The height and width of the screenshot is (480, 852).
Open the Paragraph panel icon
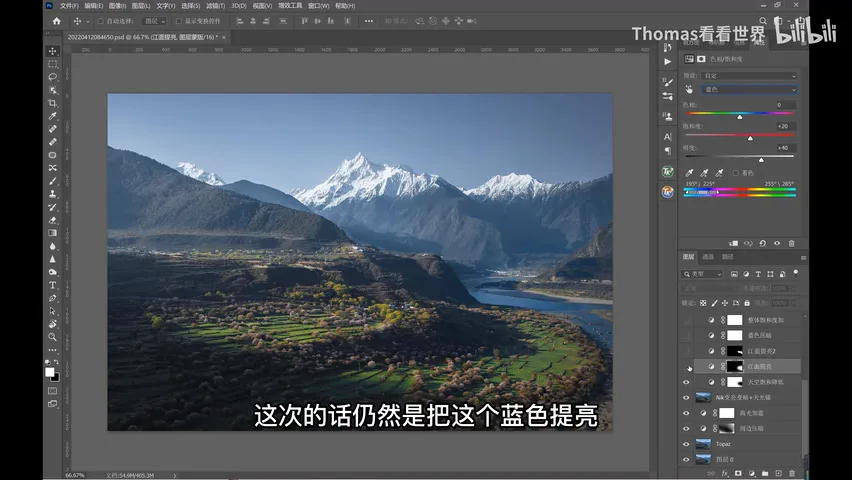(x=668, y=151)
